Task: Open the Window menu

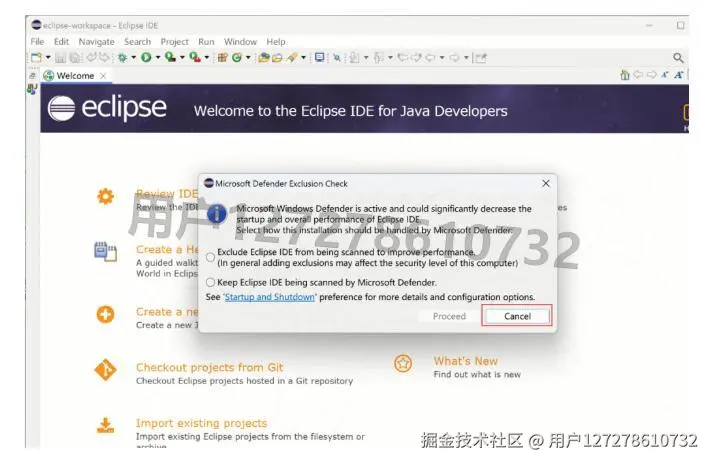Action: [240, 42]
